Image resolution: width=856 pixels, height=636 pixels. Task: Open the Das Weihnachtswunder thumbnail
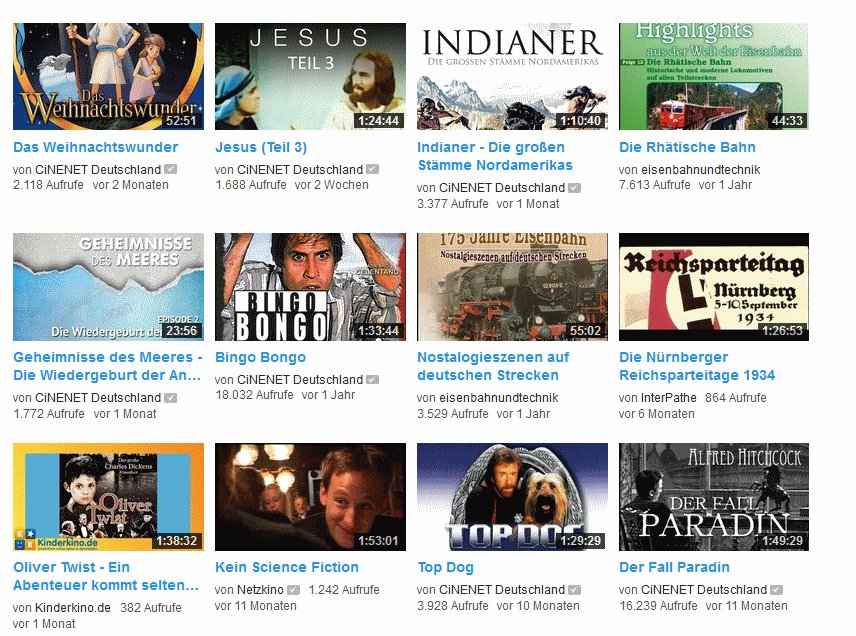[108, 76]
